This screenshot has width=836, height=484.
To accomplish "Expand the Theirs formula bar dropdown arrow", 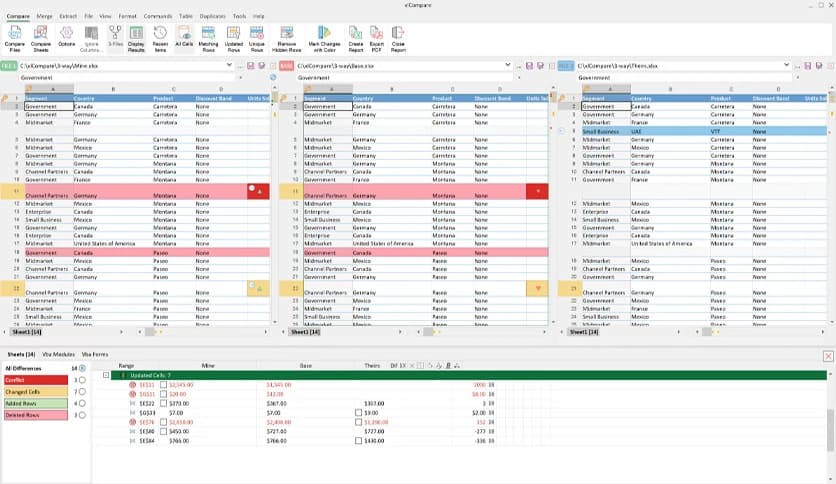I will [798, 78].
